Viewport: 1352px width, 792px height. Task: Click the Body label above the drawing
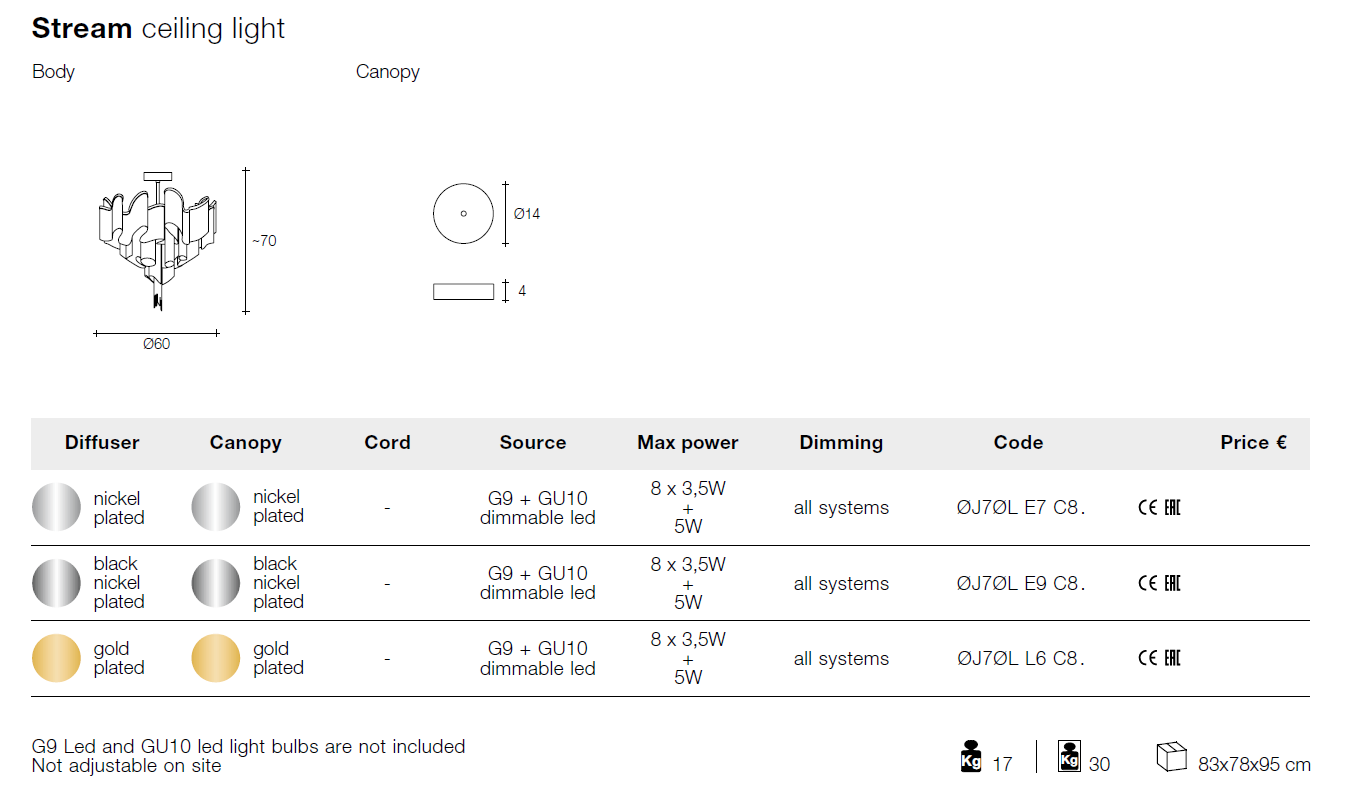pyautogui.click(x=53, y=72)
